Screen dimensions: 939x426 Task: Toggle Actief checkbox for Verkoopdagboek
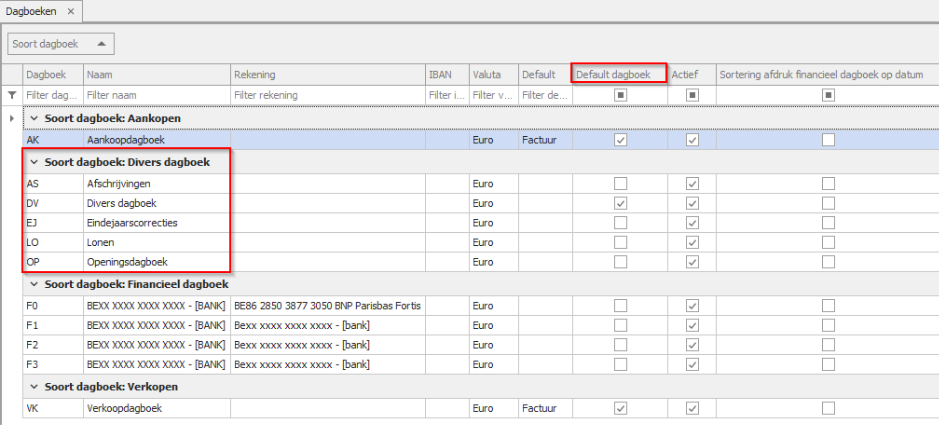(692, 408)
